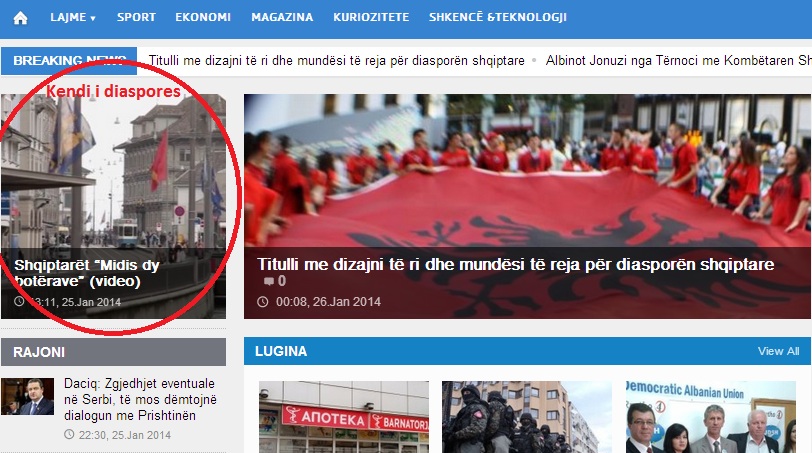Click timestamp 22:30, 25.Jan 2014
Image resolution: width=812 pixels, height=453 pixels.
pyautogui.click(x=125, y=435)
